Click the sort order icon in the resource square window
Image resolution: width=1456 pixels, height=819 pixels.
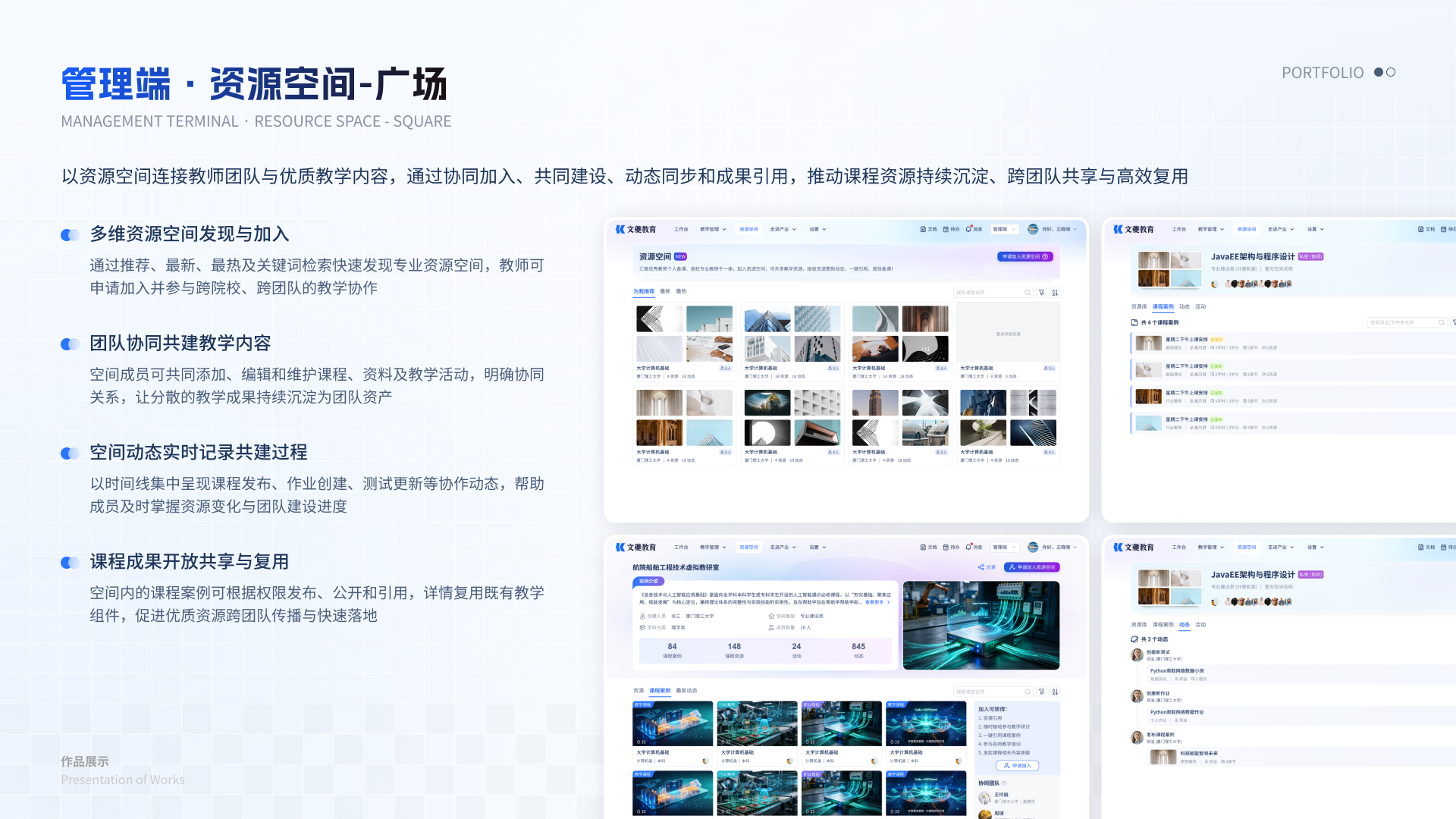point(1055,292)
